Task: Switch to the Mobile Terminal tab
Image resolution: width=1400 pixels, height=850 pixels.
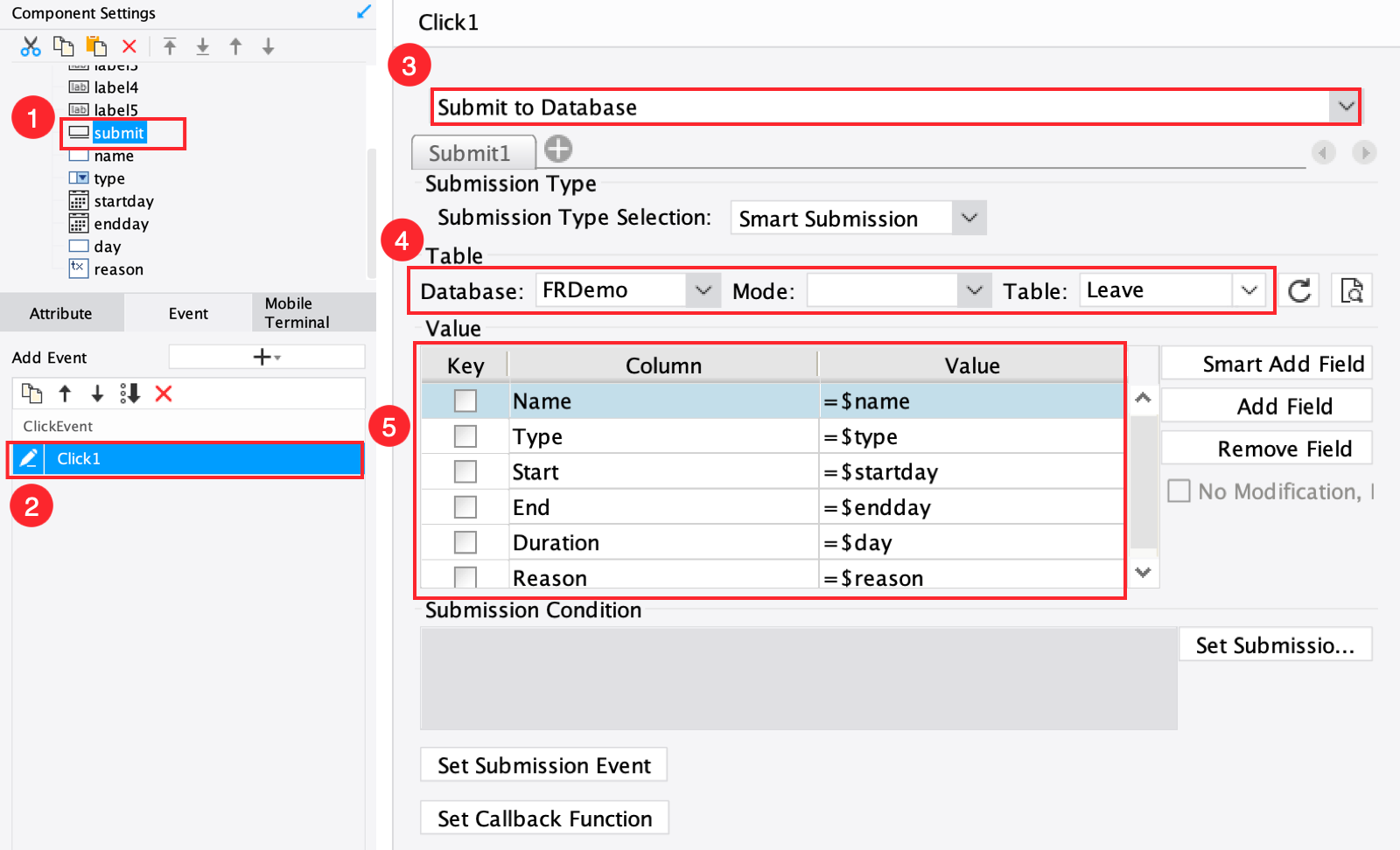Action: coord(314,313)
